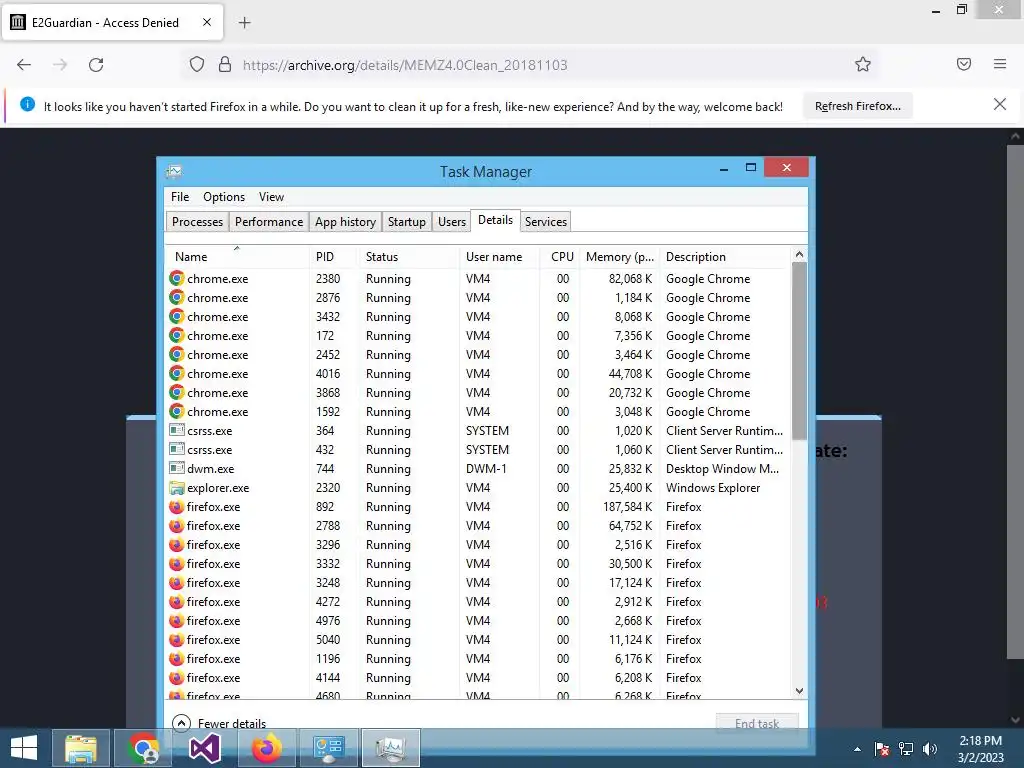Click the End task button

click(x=757, y=723)
